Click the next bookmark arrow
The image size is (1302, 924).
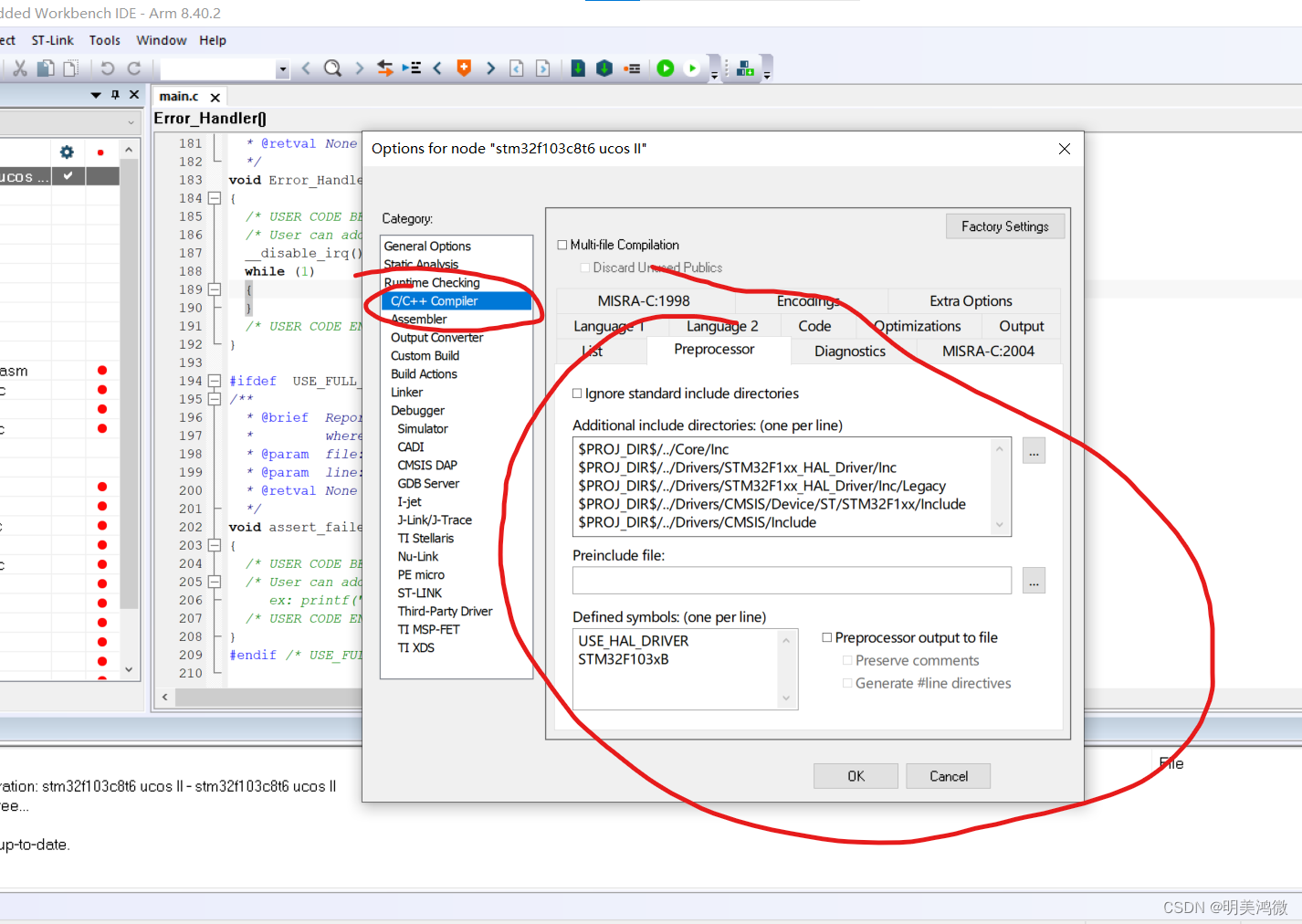490,68
